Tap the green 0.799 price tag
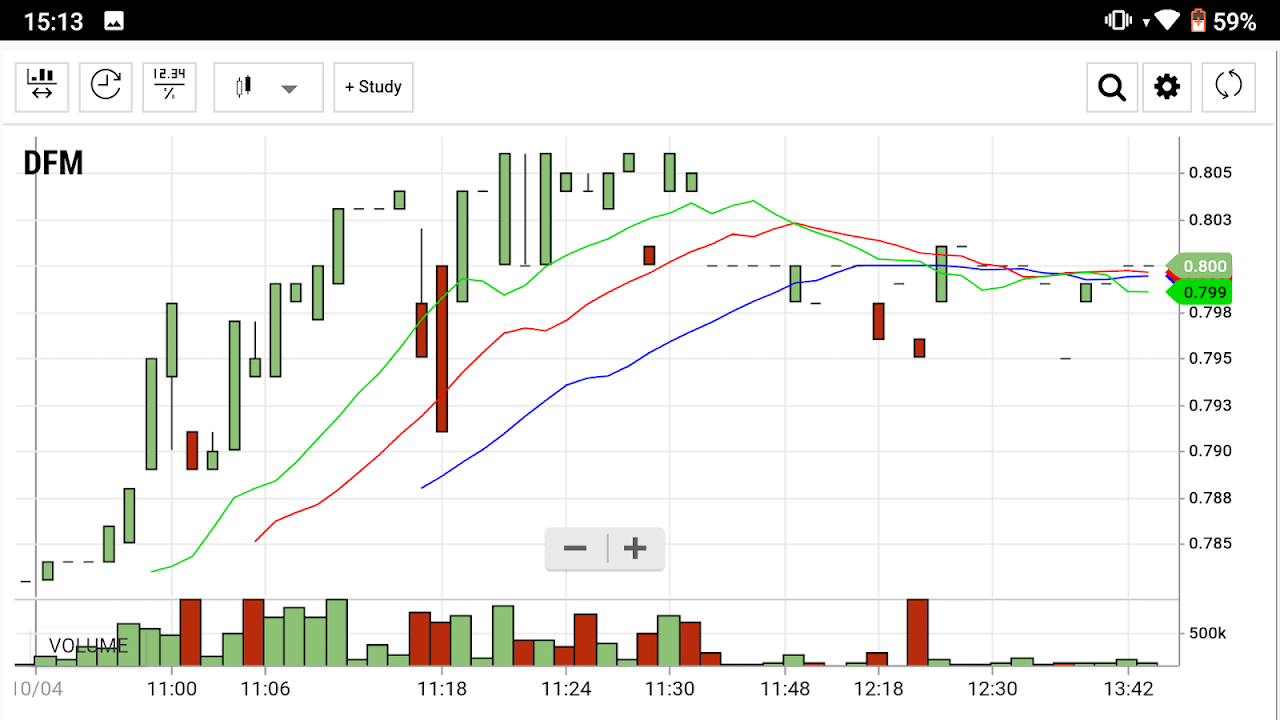 [x=1200, y=293]
